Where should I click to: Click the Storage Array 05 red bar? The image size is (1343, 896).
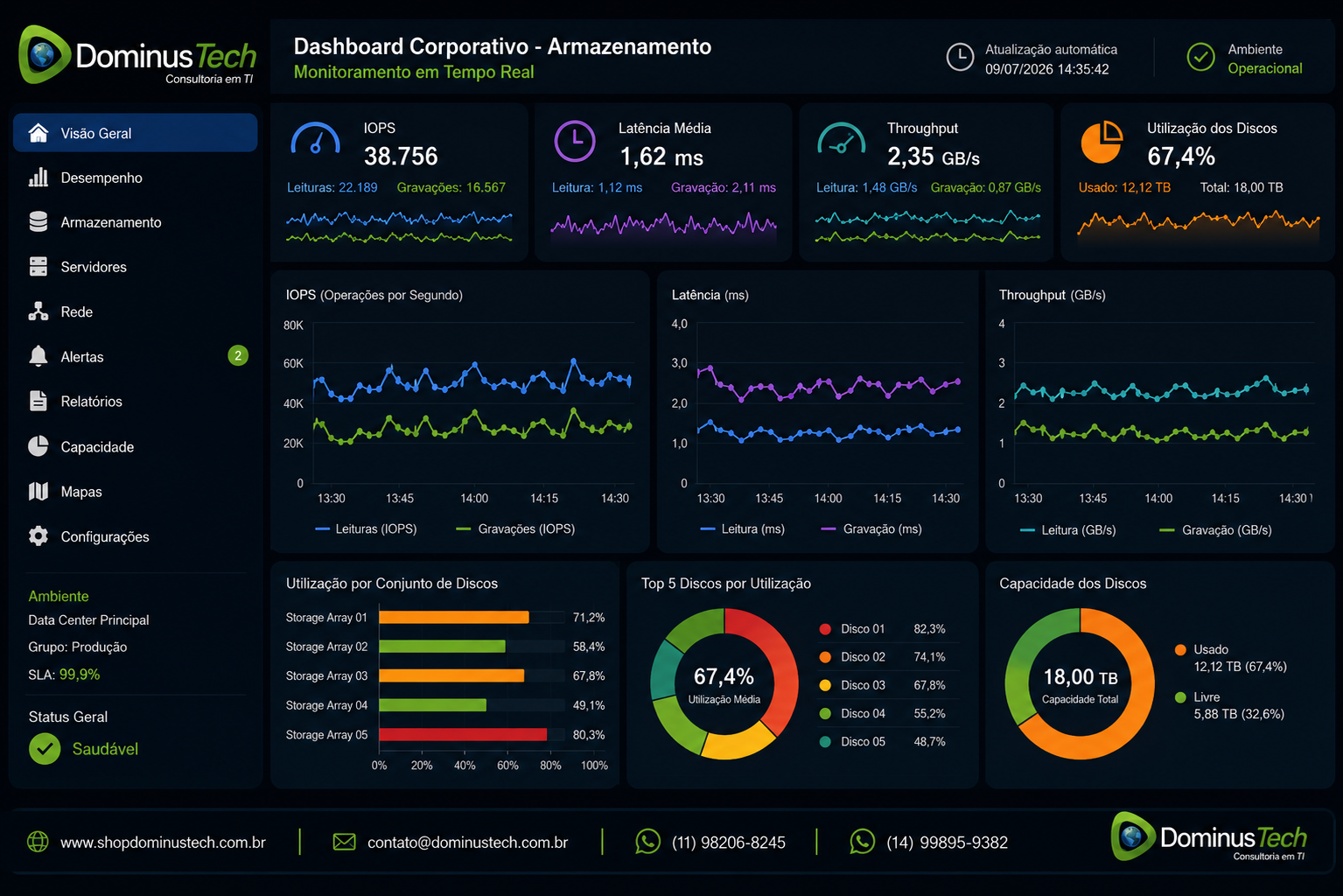pyautogui.click(x=463, y=734)
